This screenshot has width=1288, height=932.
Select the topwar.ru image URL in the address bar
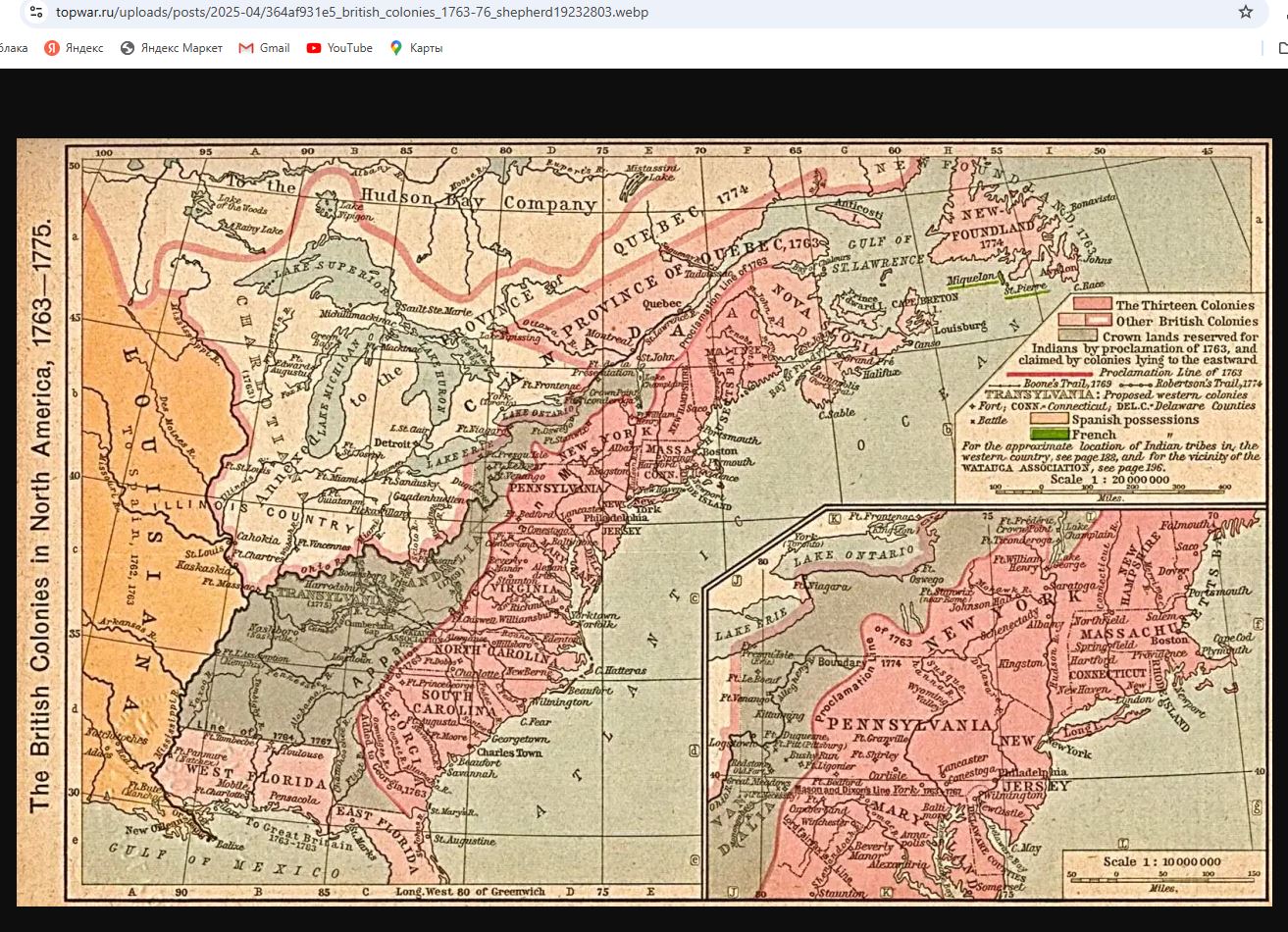click(352, 13)
